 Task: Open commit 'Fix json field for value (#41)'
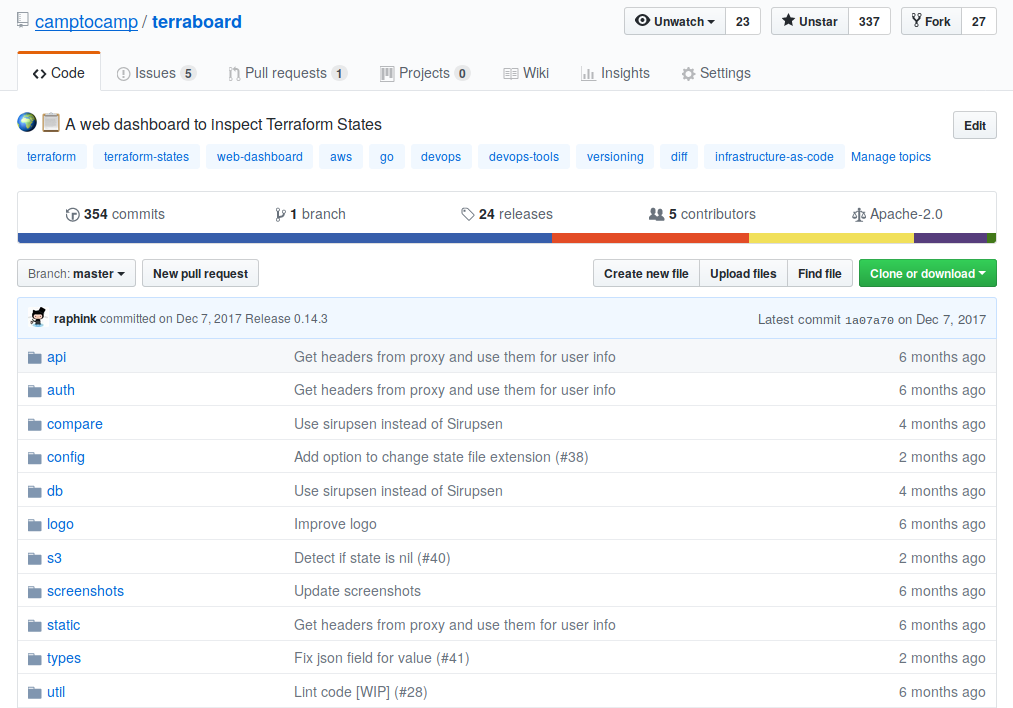tap(382, 658)
